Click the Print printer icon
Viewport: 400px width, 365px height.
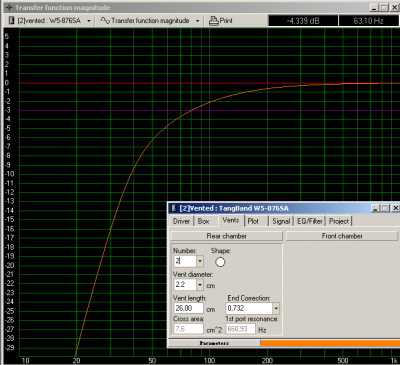click(x=213, y=21)
